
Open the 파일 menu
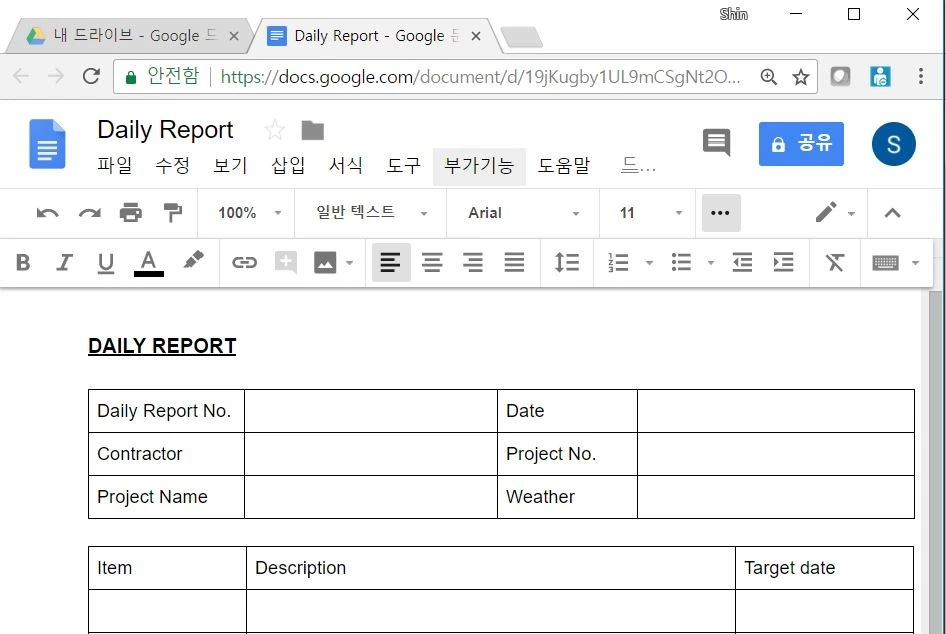115,166
